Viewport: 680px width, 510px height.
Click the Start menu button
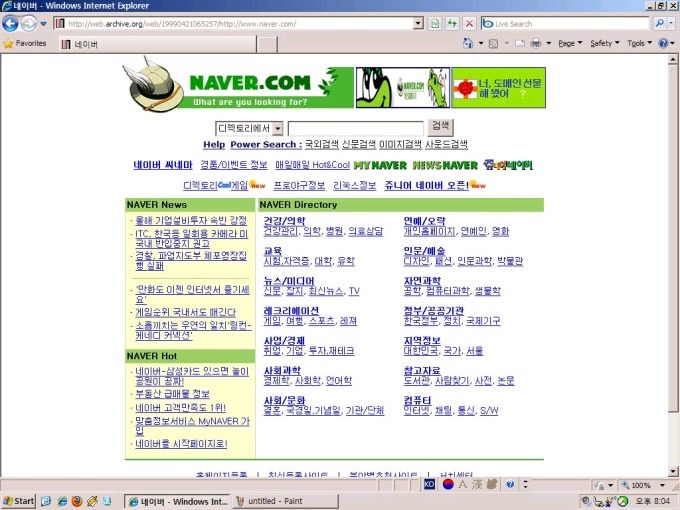tap(18, 501)
